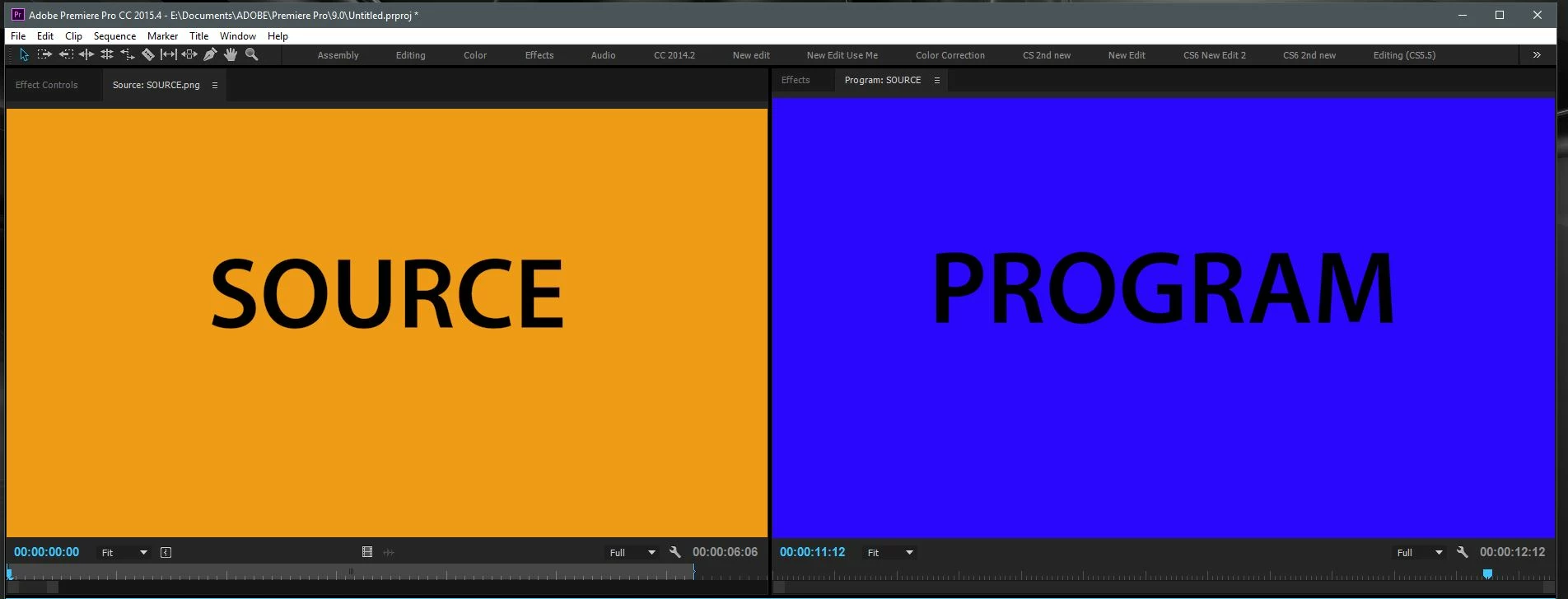Switch to Audio workspace
This screenshot has width=1568, height=599.
[603, 55]
